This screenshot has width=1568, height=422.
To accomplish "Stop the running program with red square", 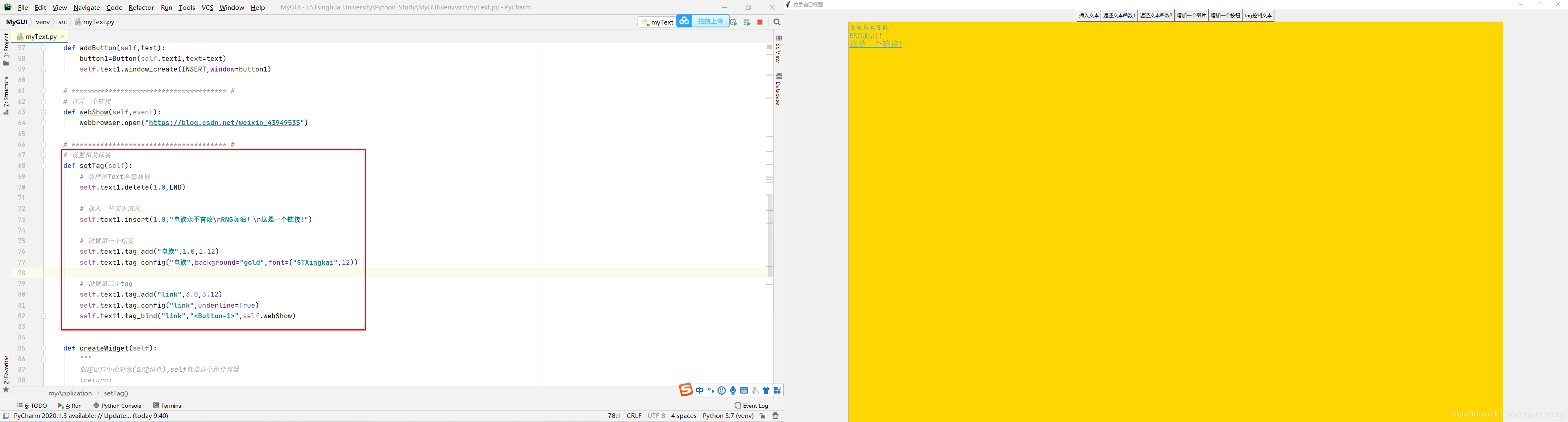I will [759, 22].
